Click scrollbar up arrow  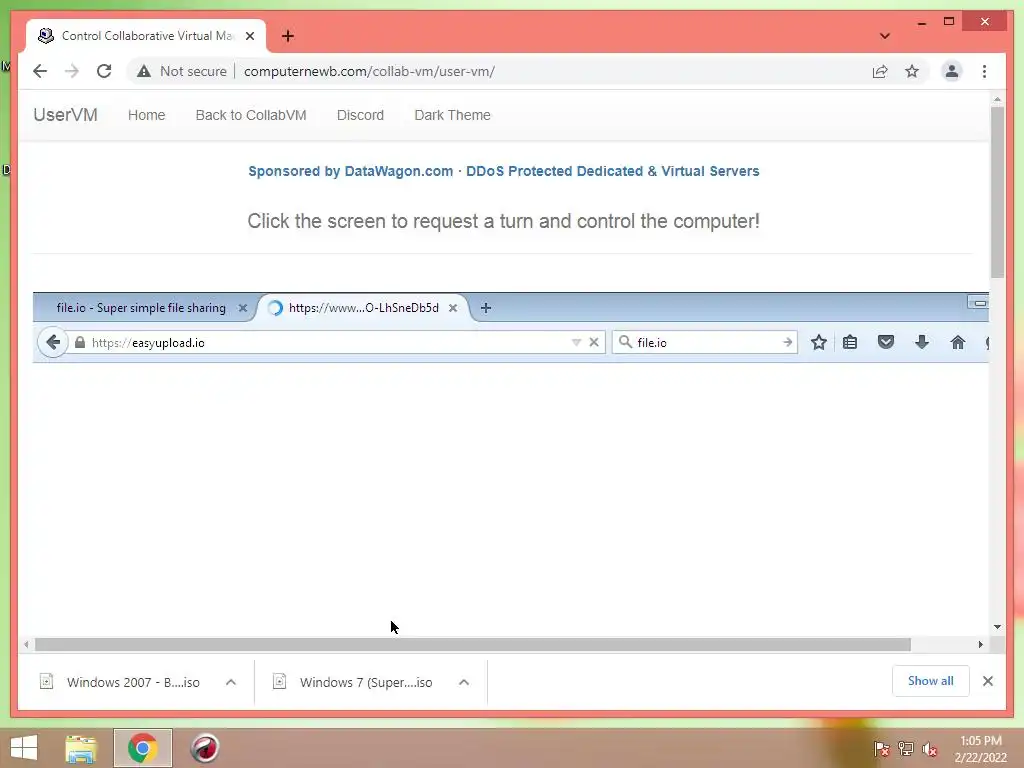(x=997, y=99)
